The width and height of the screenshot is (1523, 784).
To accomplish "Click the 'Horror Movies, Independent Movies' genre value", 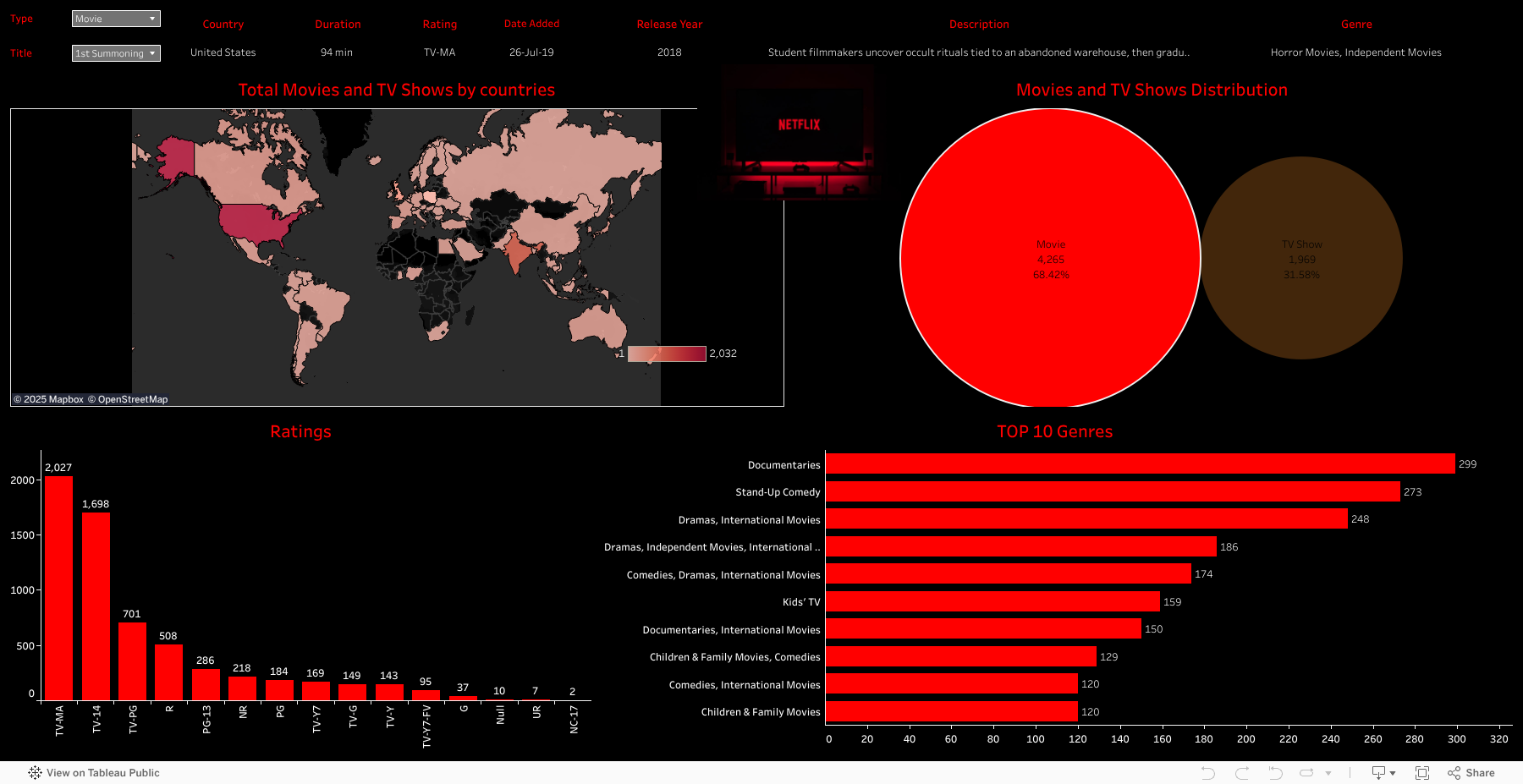I will (1356, 52).
